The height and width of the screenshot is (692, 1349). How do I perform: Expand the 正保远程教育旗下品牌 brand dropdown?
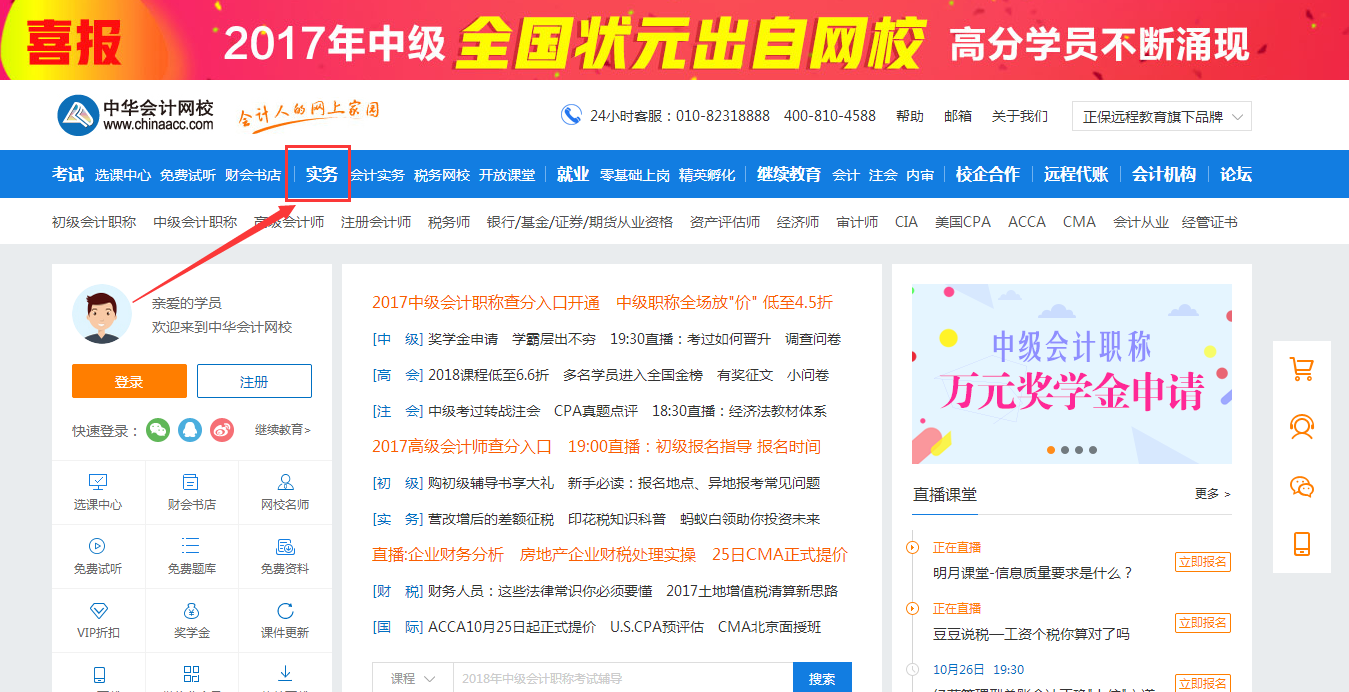pos(1160,115)
